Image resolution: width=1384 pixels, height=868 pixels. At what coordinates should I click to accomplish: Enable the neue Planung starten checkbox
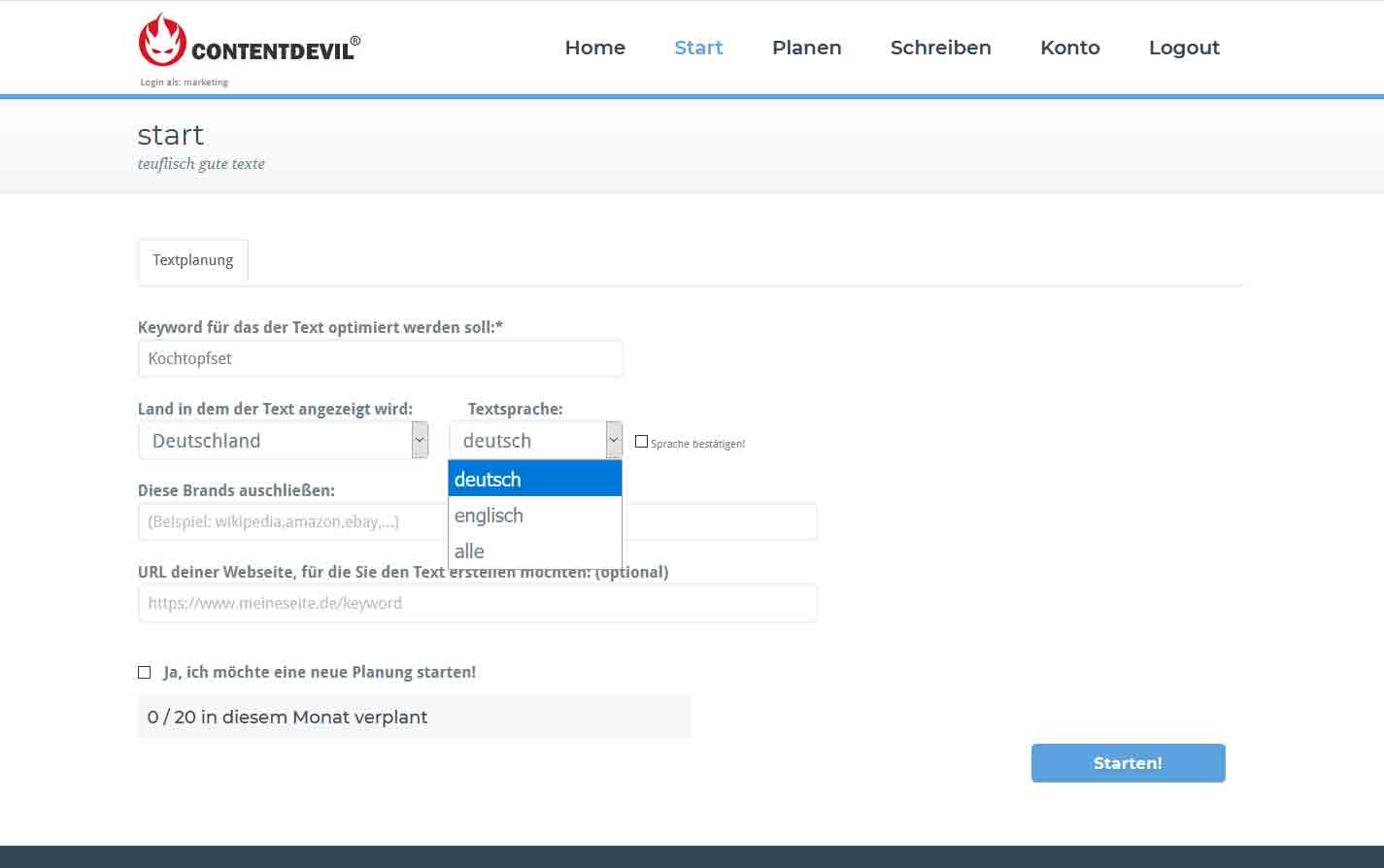click(145, 672)
